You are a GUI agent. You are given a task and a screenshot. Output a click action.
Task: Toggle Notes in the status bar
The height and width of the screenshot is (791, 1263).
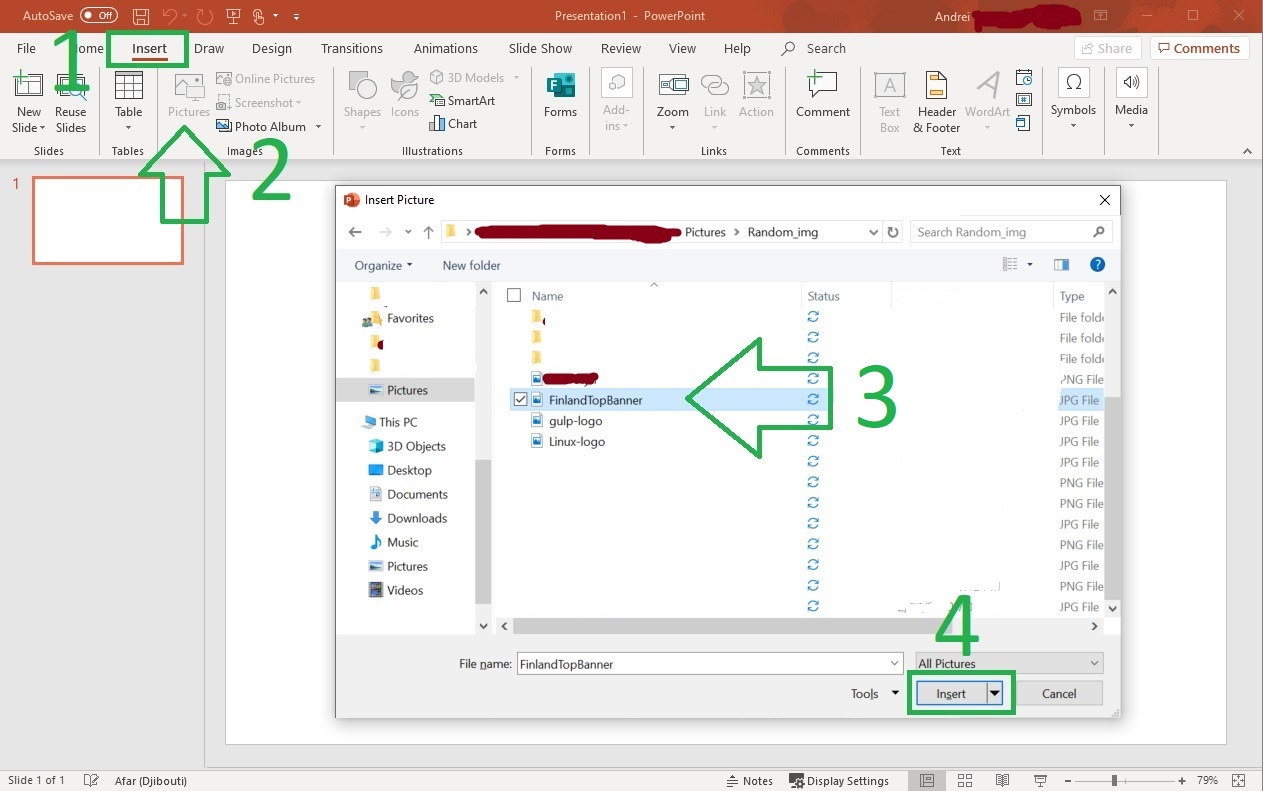click(748, 780)
